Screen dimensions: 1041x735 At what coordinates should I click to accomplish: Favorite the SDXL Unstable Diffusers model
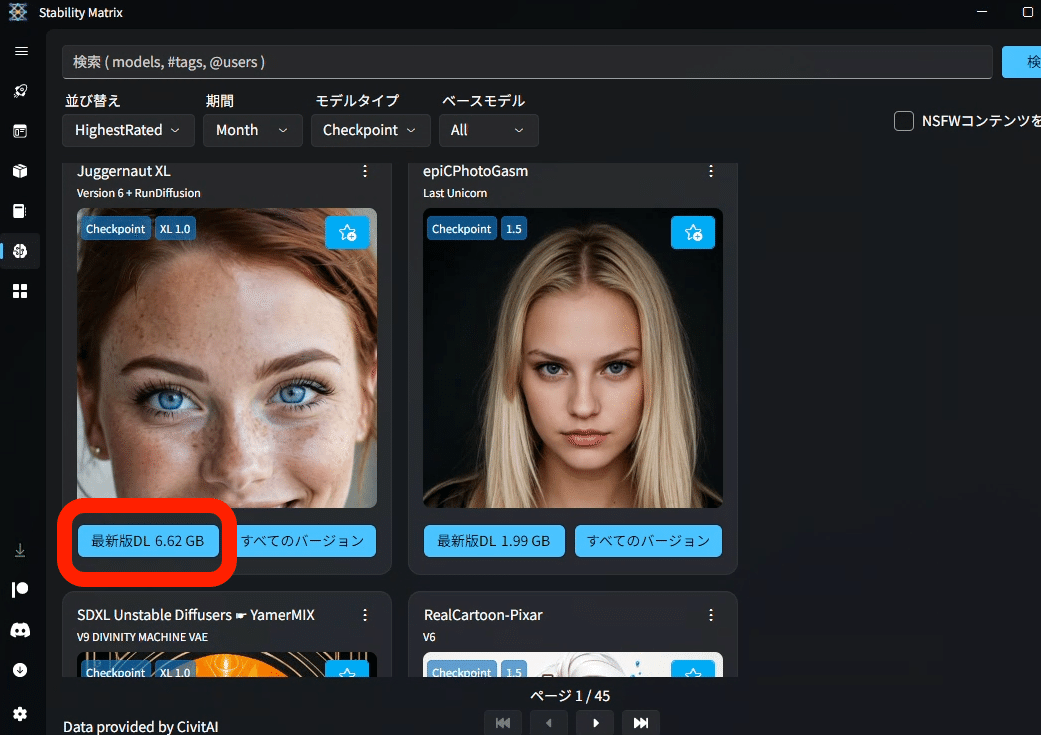(347, 669)
